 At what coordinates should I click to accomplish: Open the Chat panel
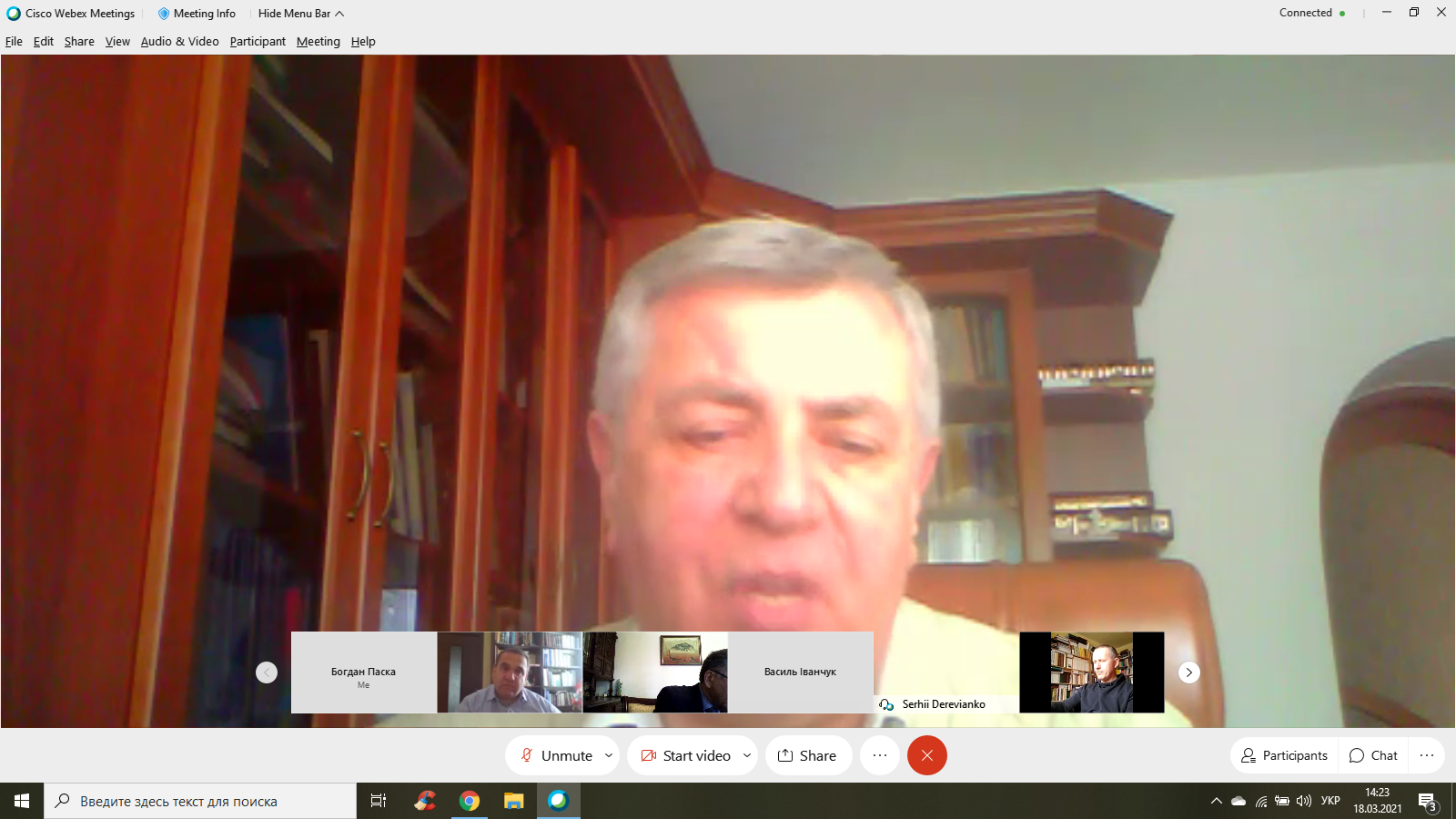1373,755
